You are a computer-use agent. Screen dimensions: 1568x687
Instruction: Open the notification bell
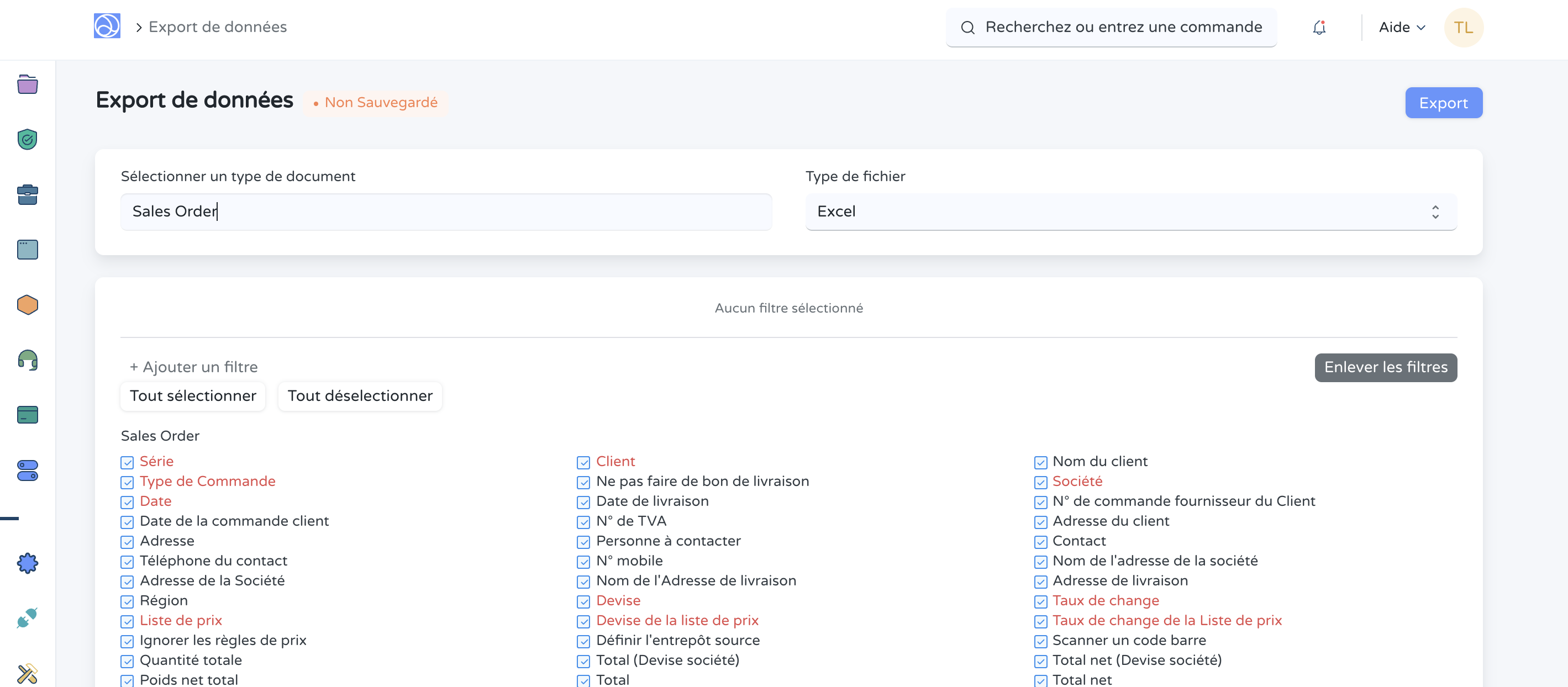tap(1319, 28)
